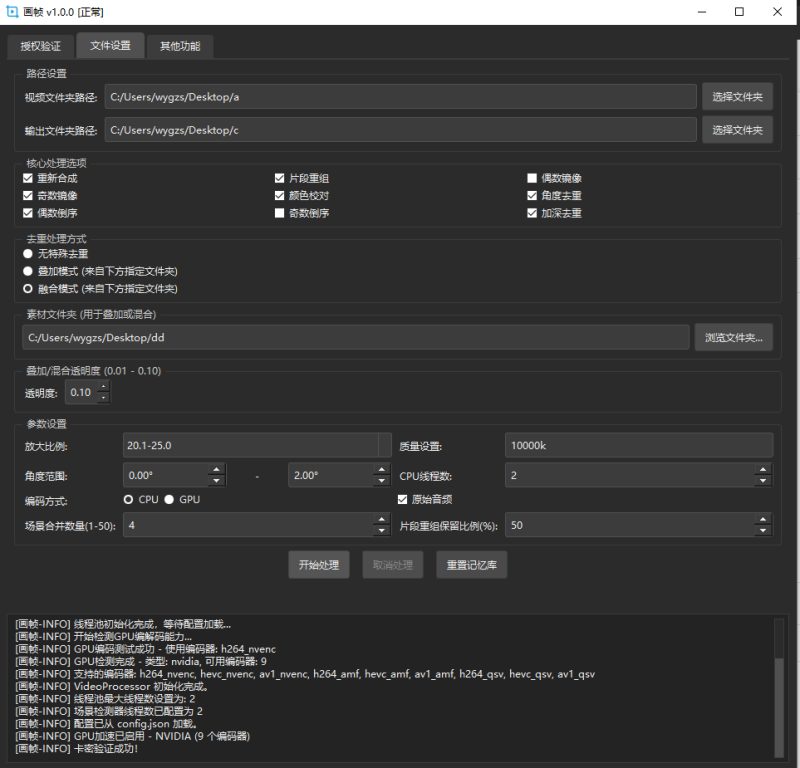Lower the 0.00° minimum angle with down arrow

pyautogui.click(x=216, y=481)
